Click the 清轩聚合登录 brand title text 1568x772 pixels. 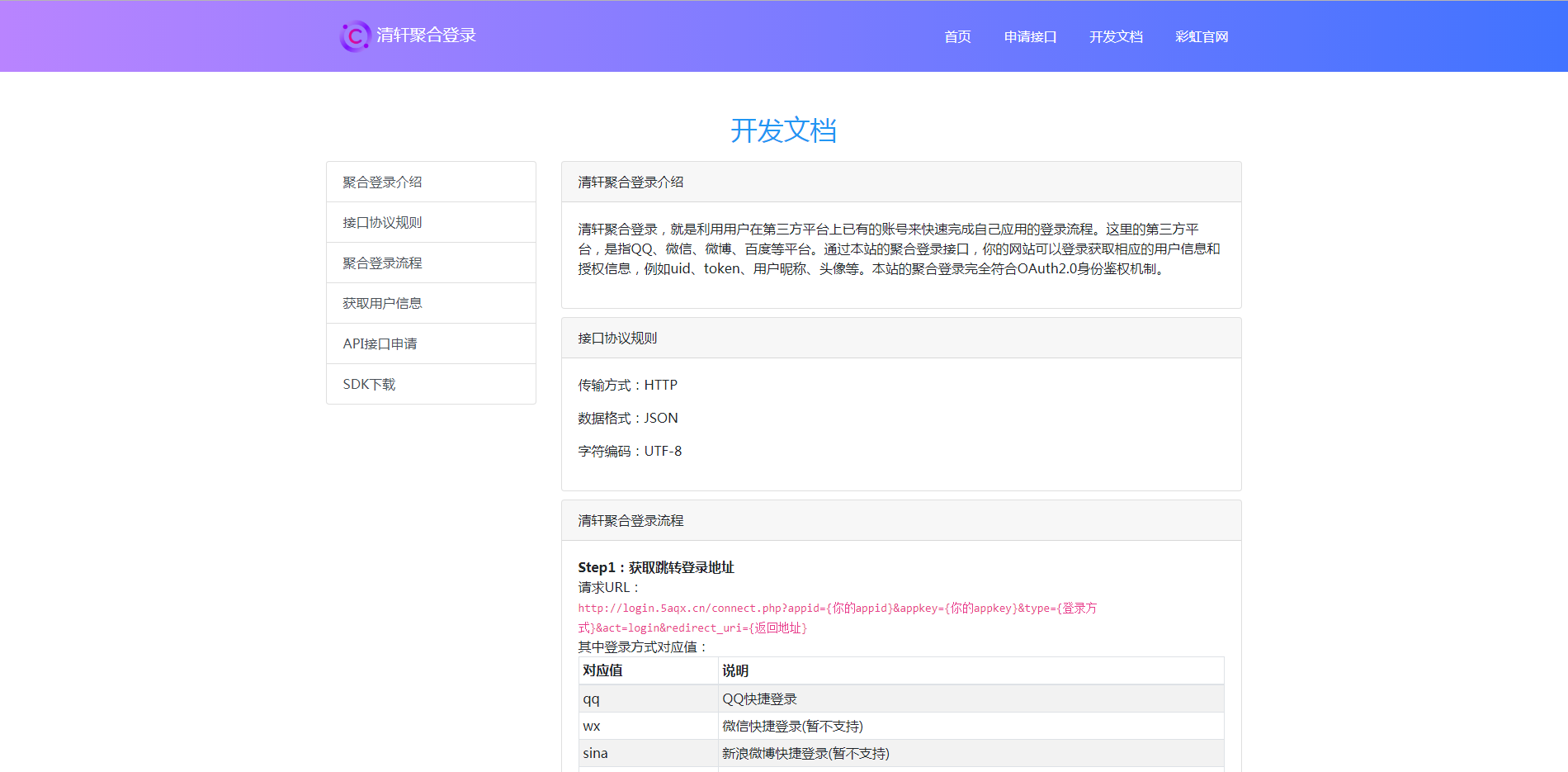pos(426,36)
